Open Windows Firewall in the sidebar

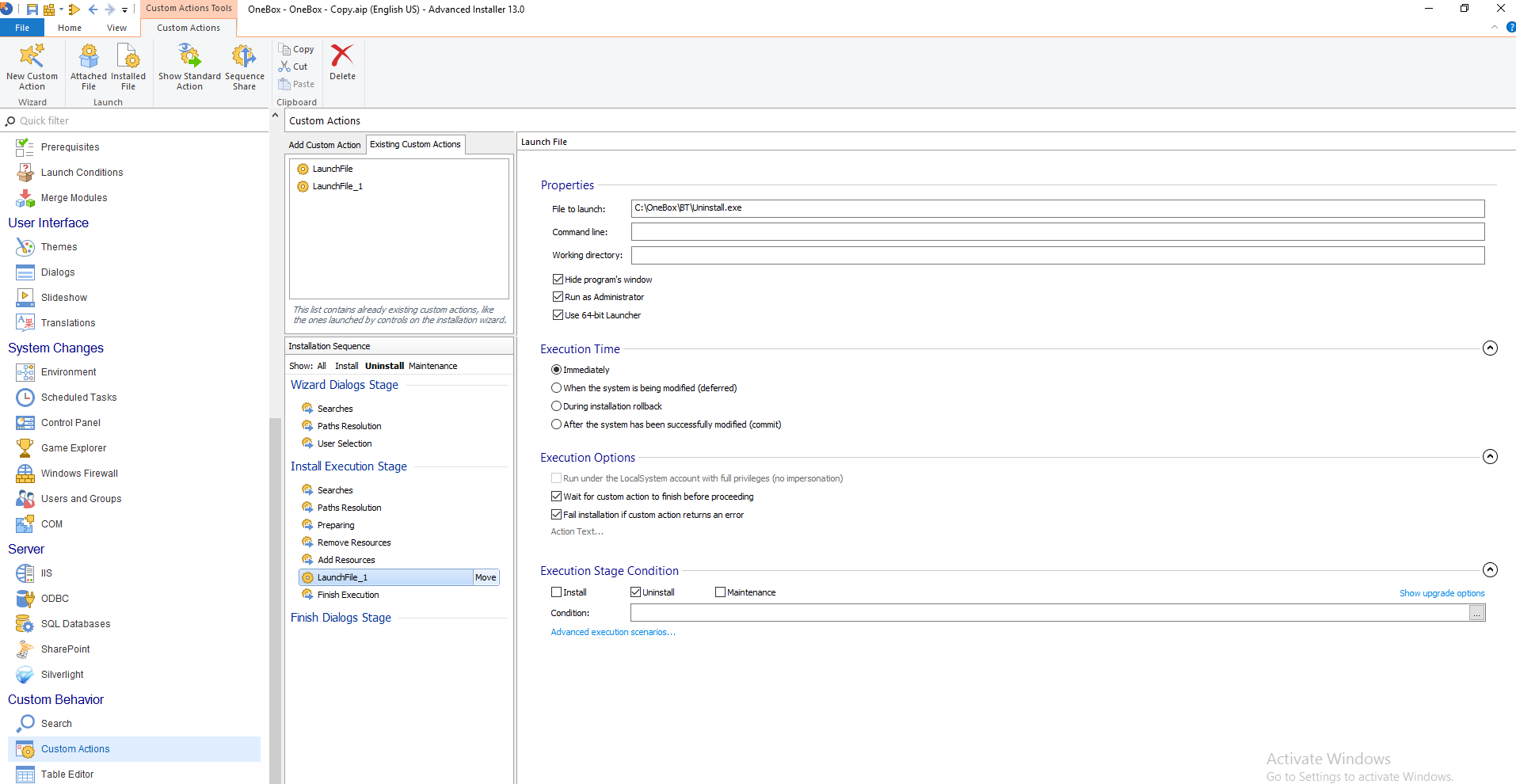[79, 474]
